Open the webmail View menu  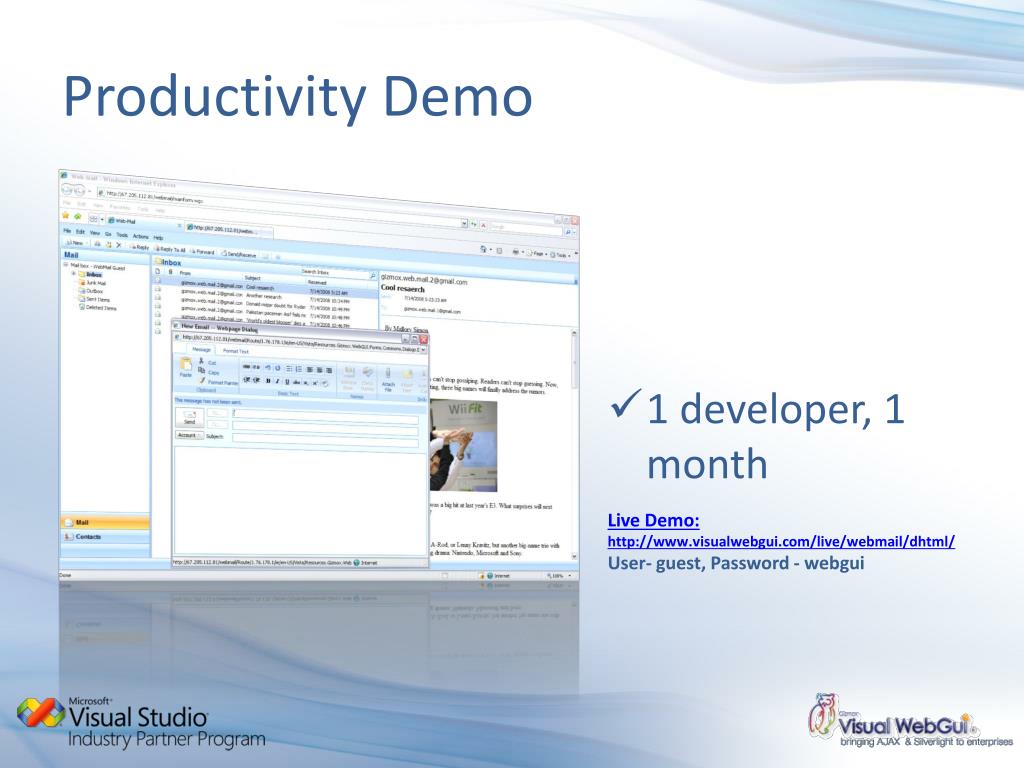(95, 232)
